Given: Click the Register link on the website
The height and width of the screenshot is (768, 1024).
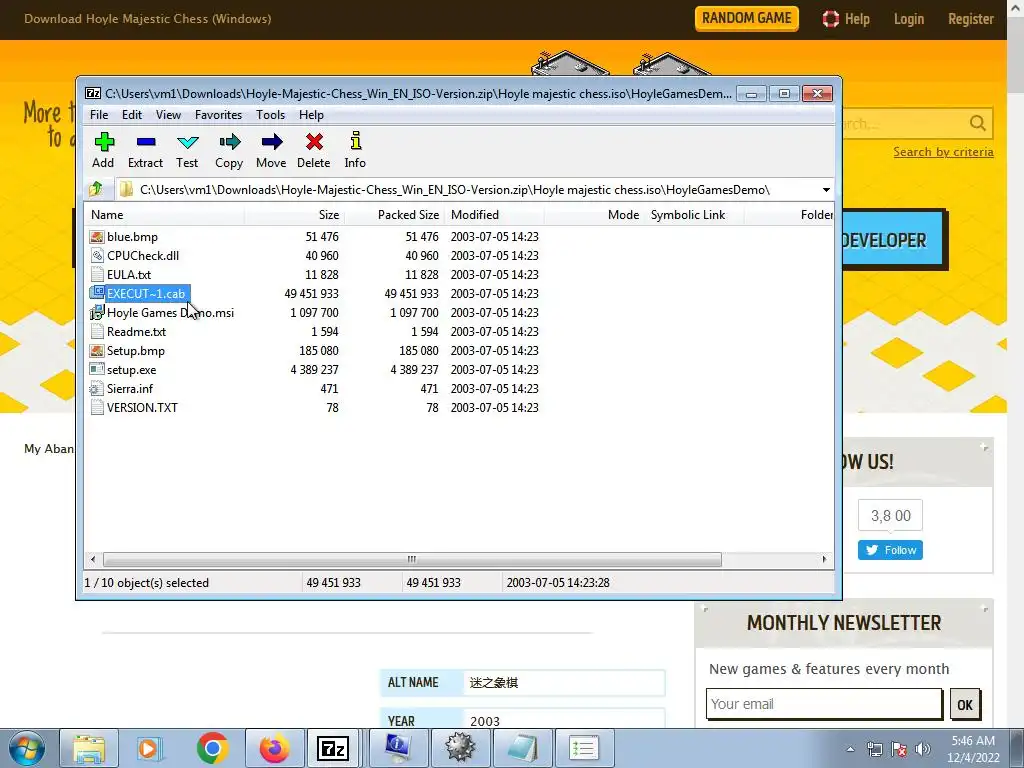Looking at the screenshot, I should [971, 19].
